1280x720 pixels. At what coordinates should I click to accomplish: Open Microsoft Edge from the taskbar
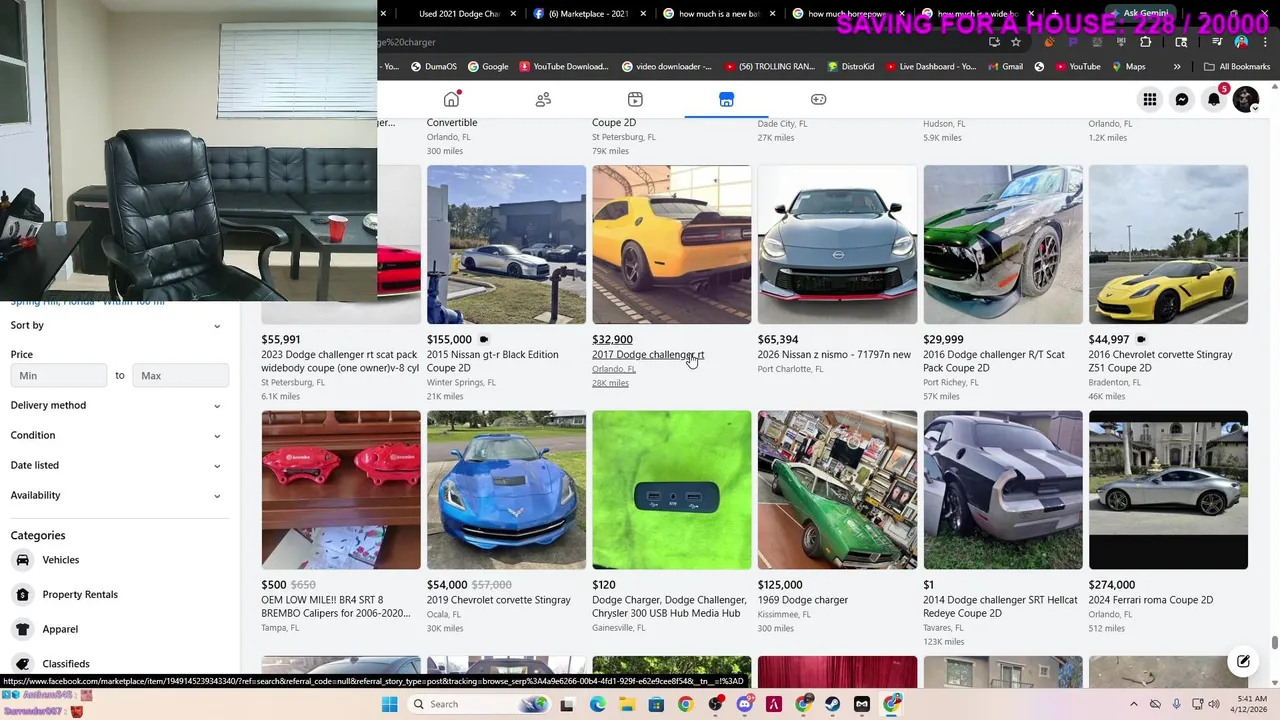coord(597,704)
